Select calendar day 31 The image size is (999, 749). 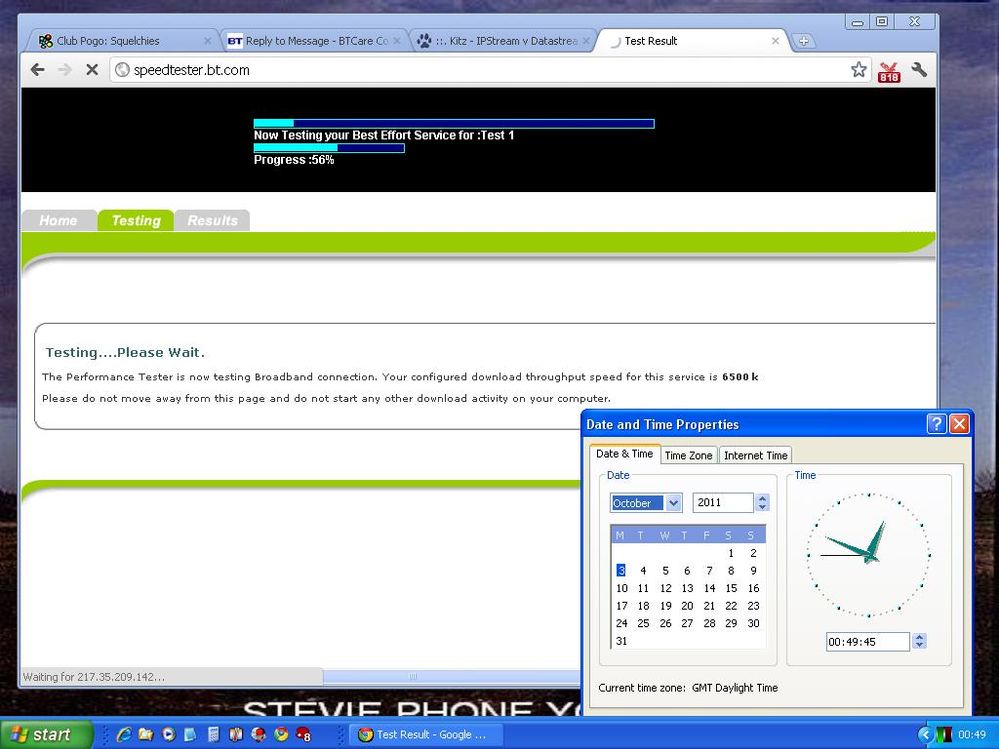(621, 641)
